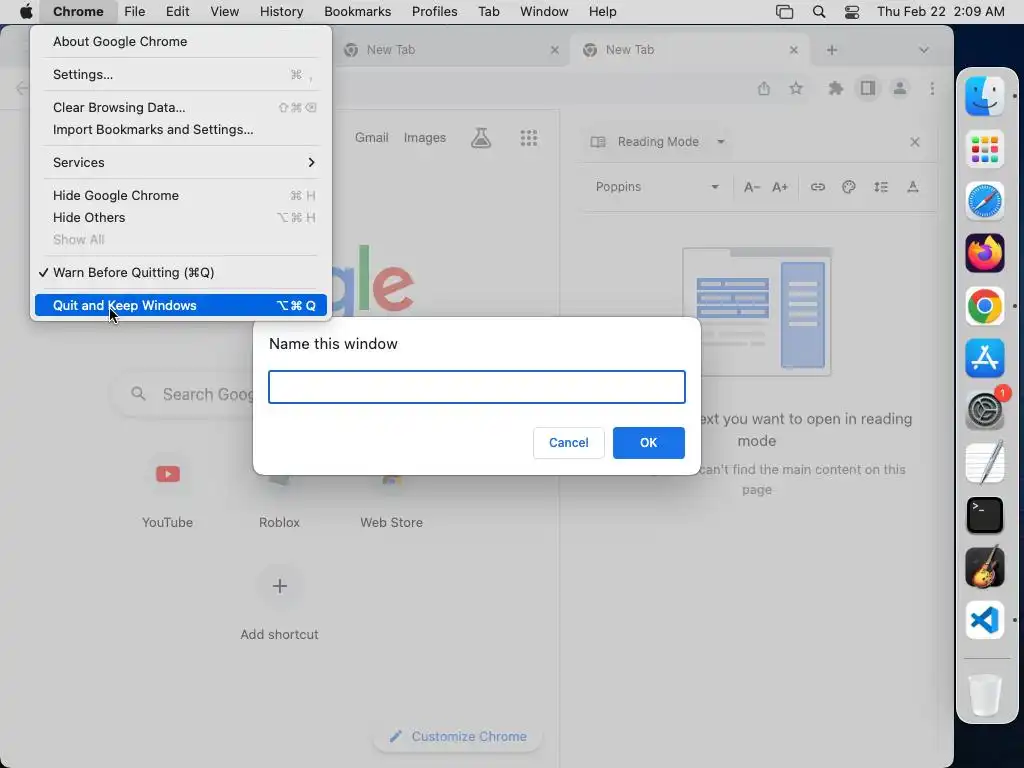Open the Images link
Screen dimensions: 1024x768
pos(424,138)
